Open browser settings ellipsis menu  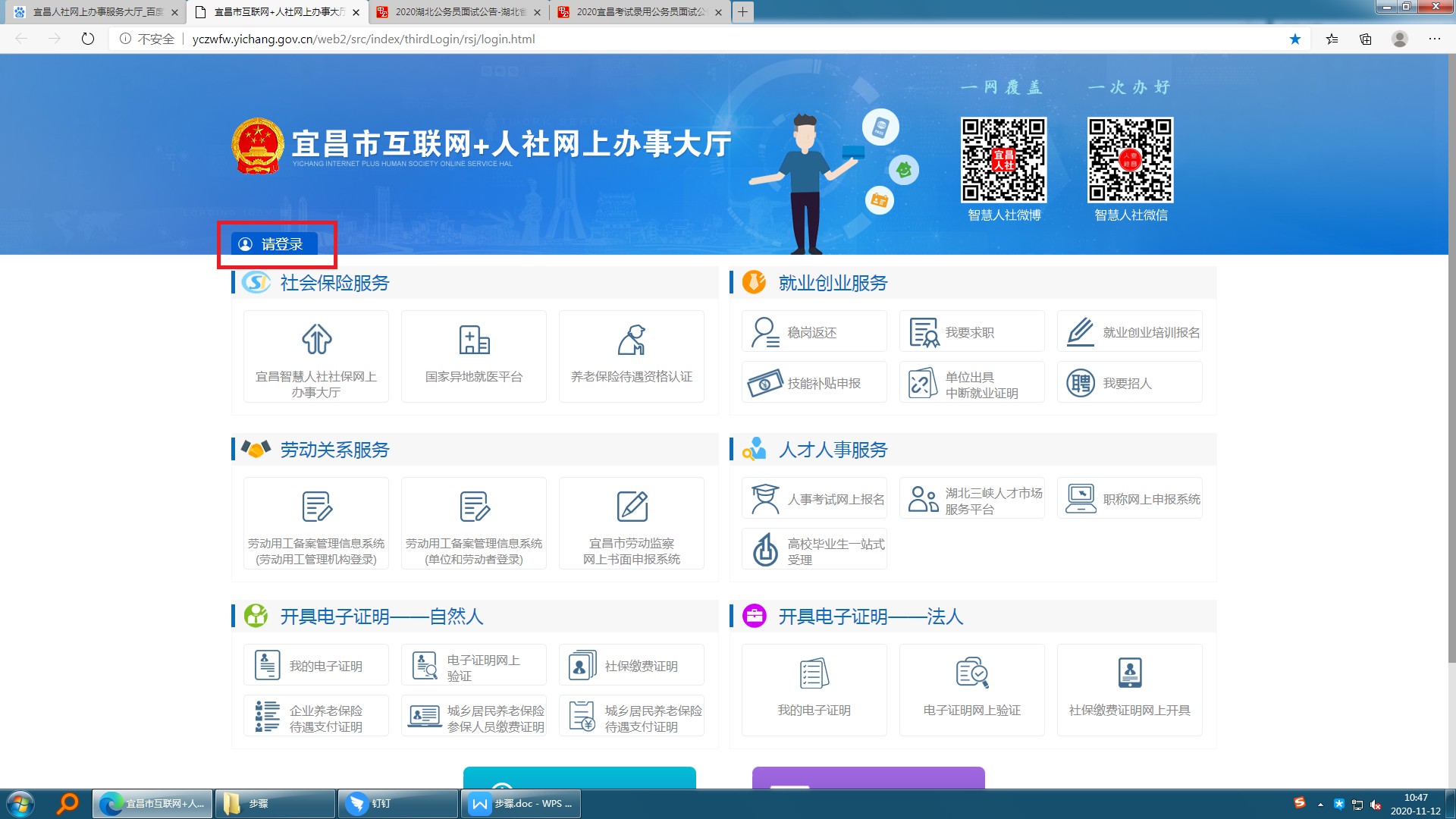click(x=1434, y=39)
